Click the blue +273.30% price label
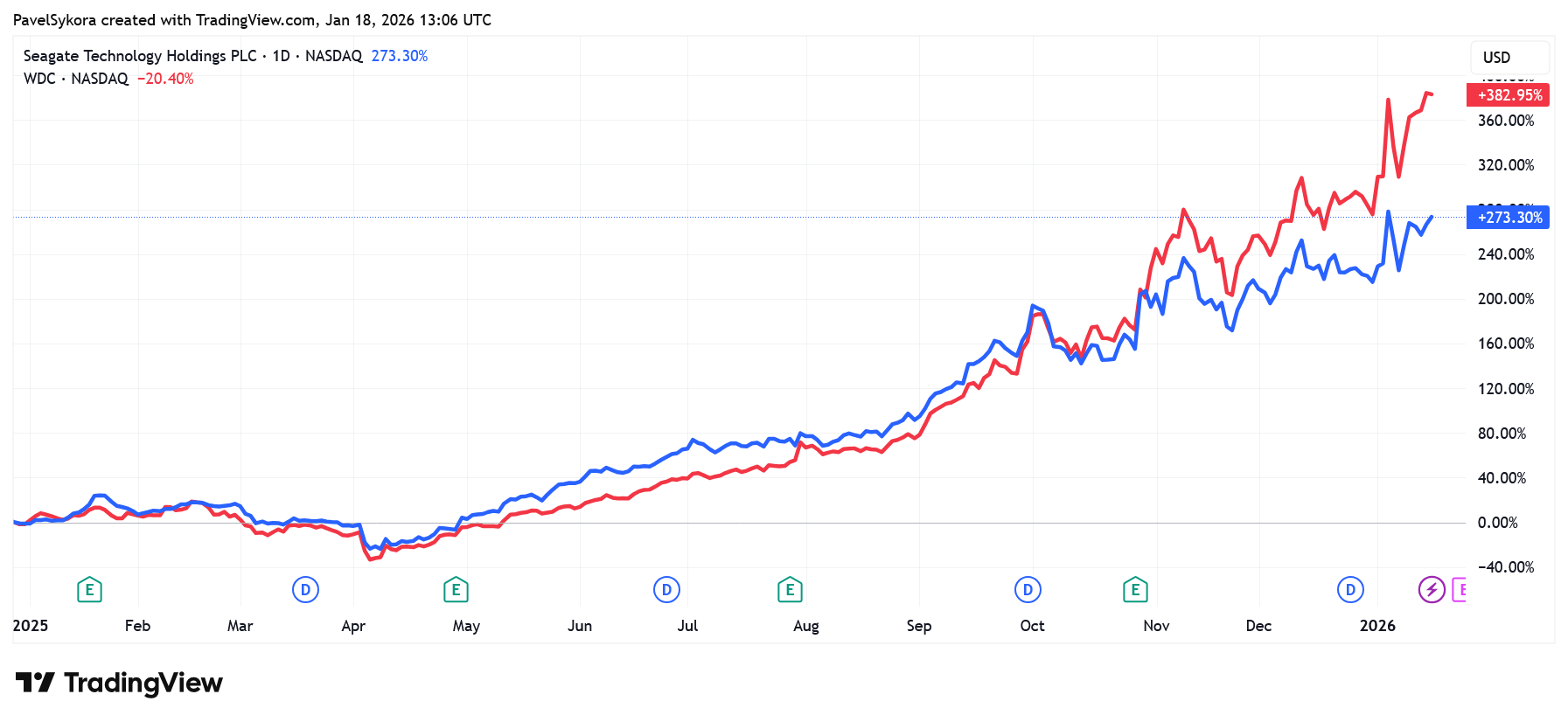The height and width of the screenshot is (722, 1568). 1508,218
